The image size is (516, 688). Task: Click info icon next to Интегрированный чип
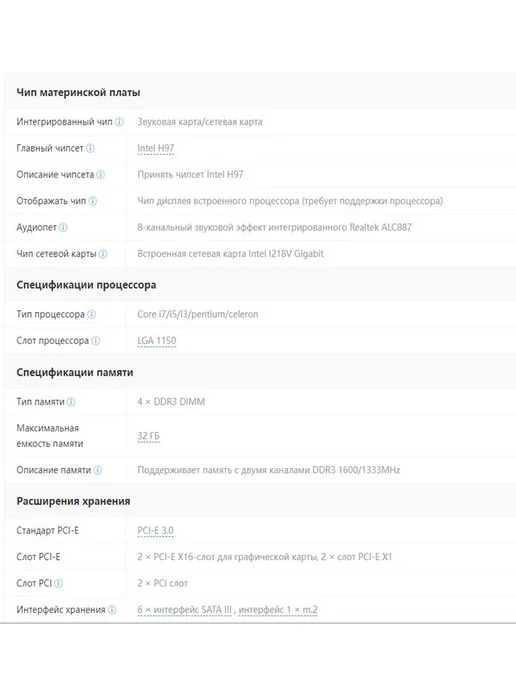pyautogui.click(x=119, y=122)
